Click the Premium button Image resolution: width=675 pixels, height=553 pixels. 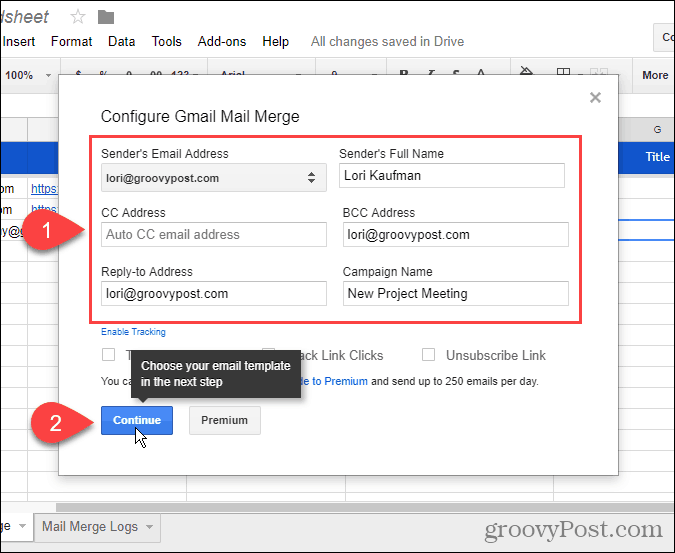(225, 420)
